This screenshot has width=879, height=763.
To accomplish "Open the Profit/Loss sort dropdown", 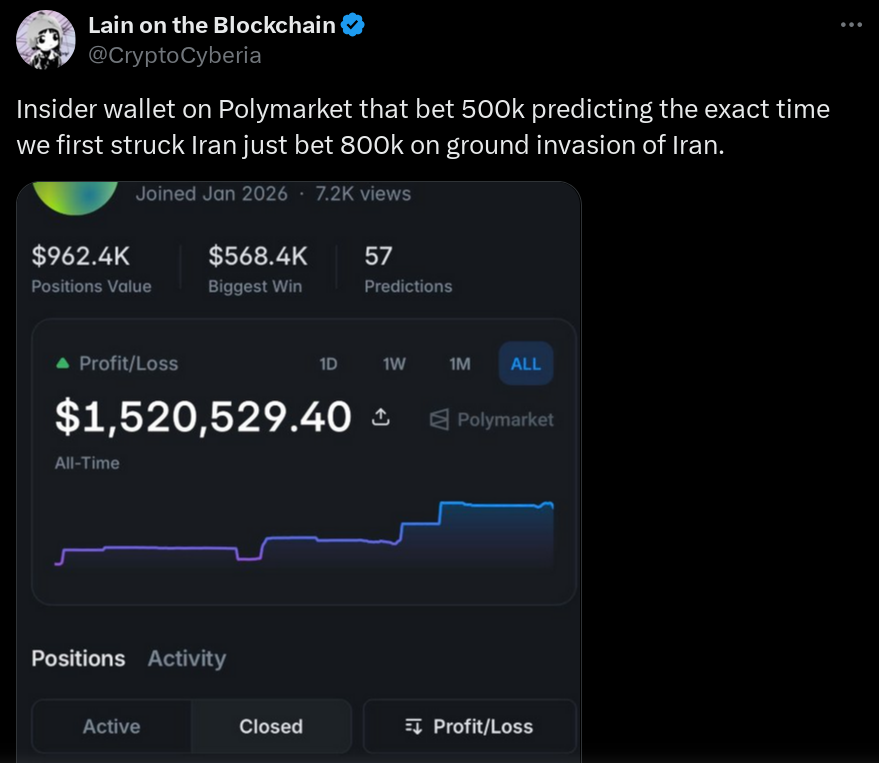I will (x=470, y=727).
